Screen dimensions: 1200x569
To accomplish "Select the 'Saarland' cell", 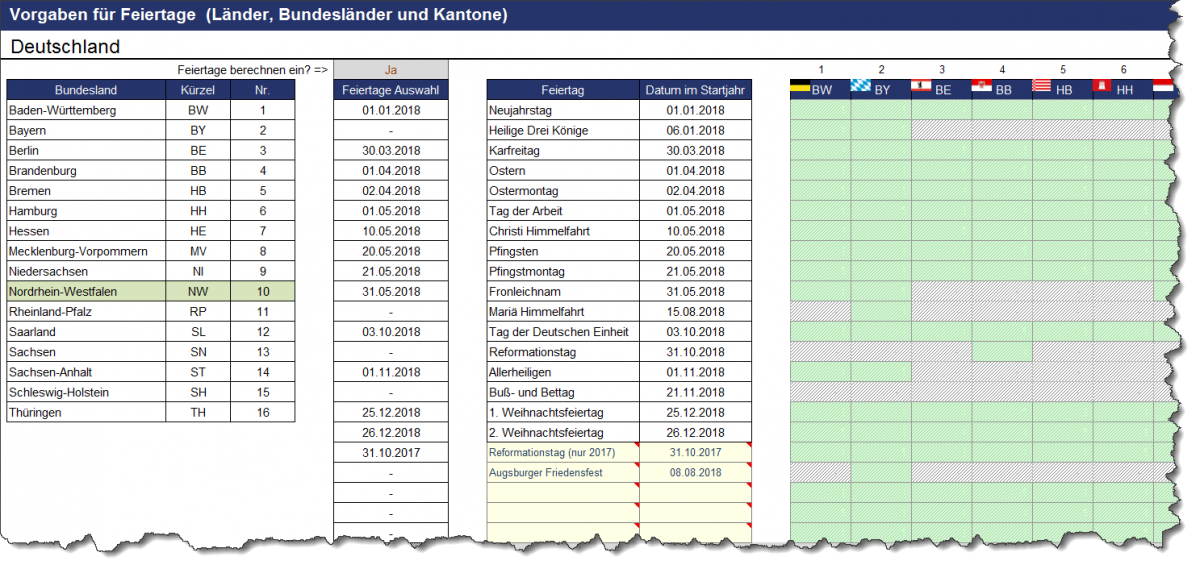I will coord(86,331).
